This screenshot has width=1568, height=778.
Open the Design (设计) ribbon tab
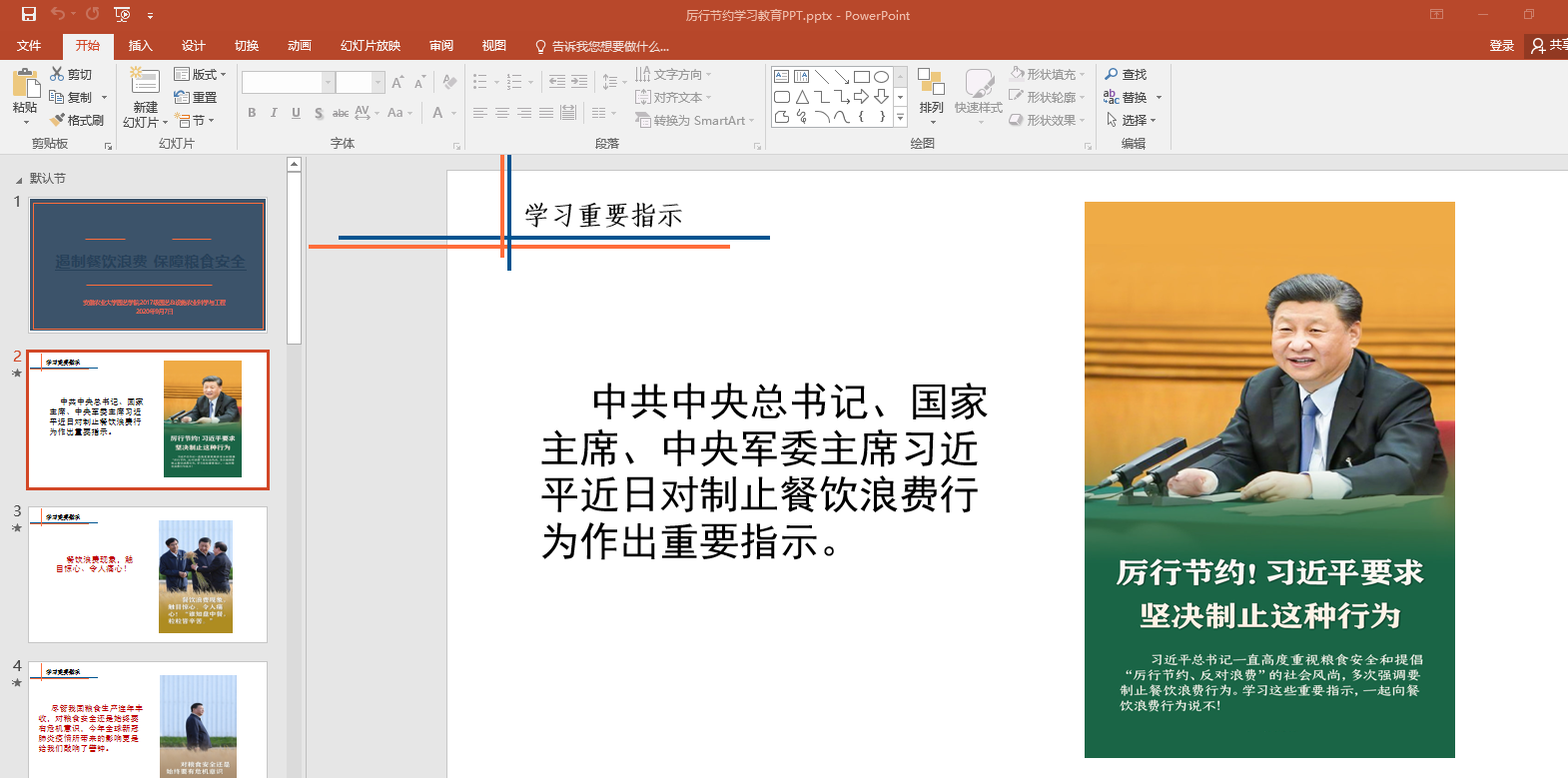coord(193,46)
